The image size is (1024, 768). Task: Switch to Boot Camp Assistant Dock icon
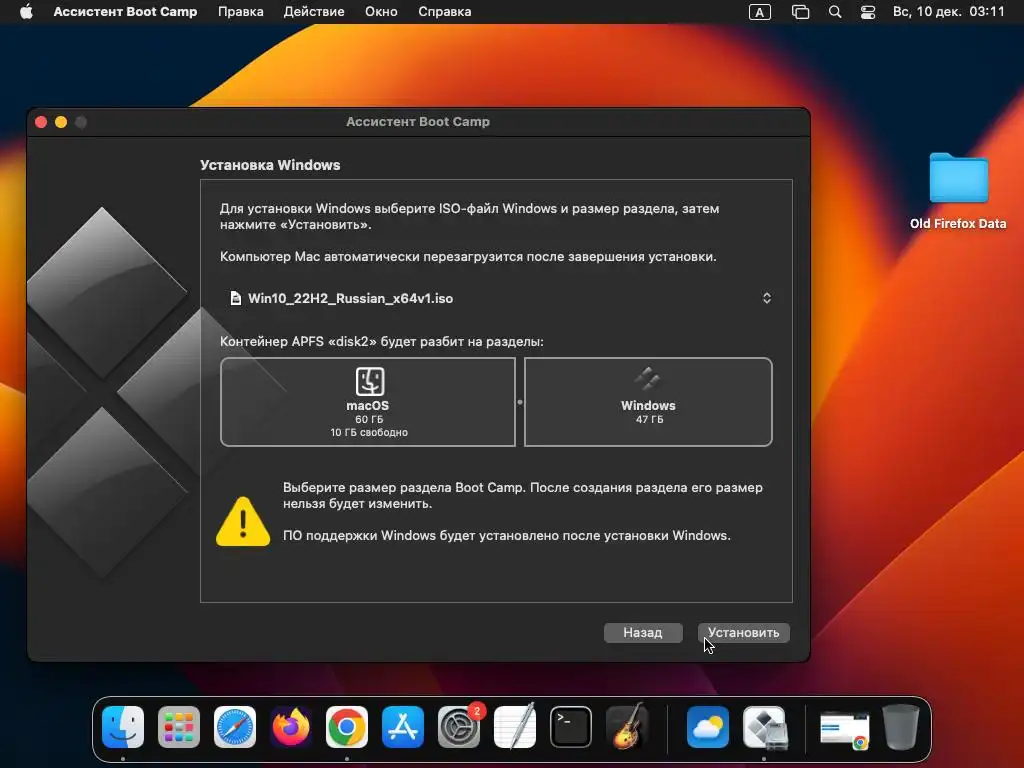765,726
